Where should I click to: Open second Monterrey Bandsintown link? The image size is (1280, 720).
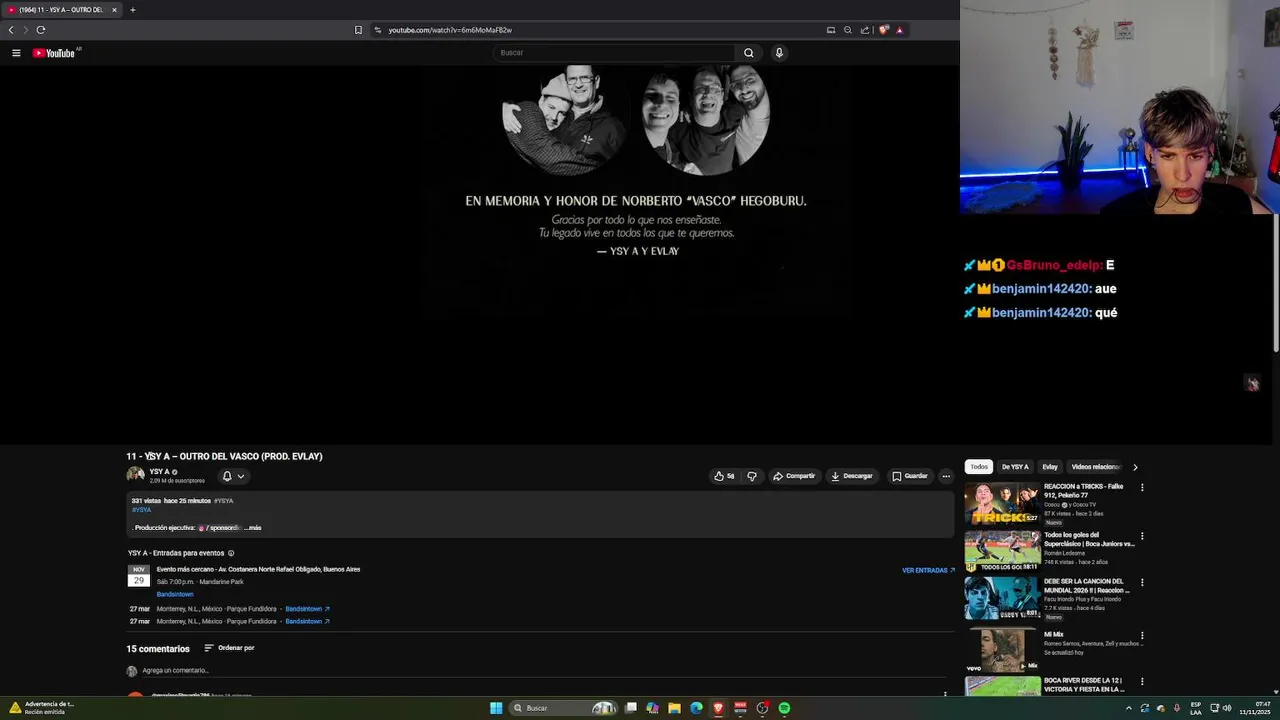pyautogui.click(x=307, y=621)
